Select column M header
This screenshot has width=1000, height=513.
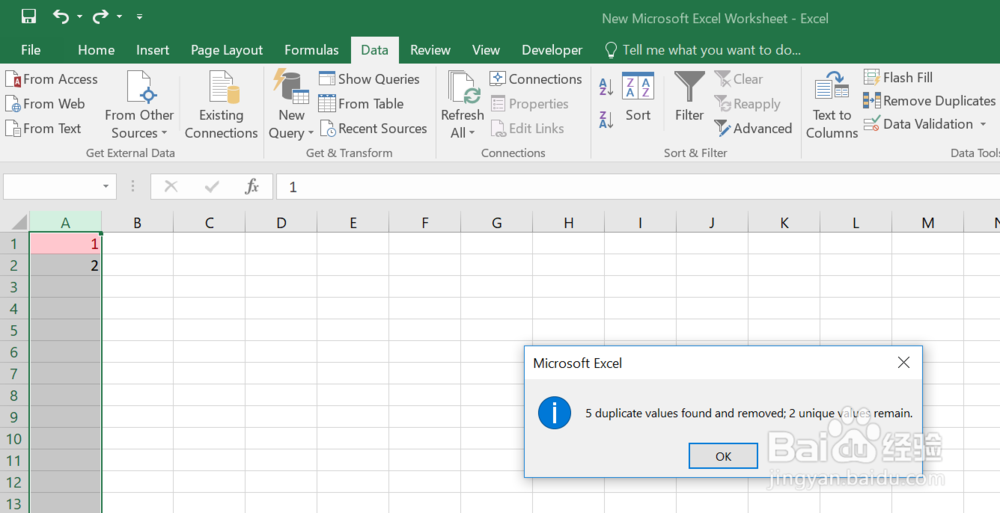tap(928, 223)
